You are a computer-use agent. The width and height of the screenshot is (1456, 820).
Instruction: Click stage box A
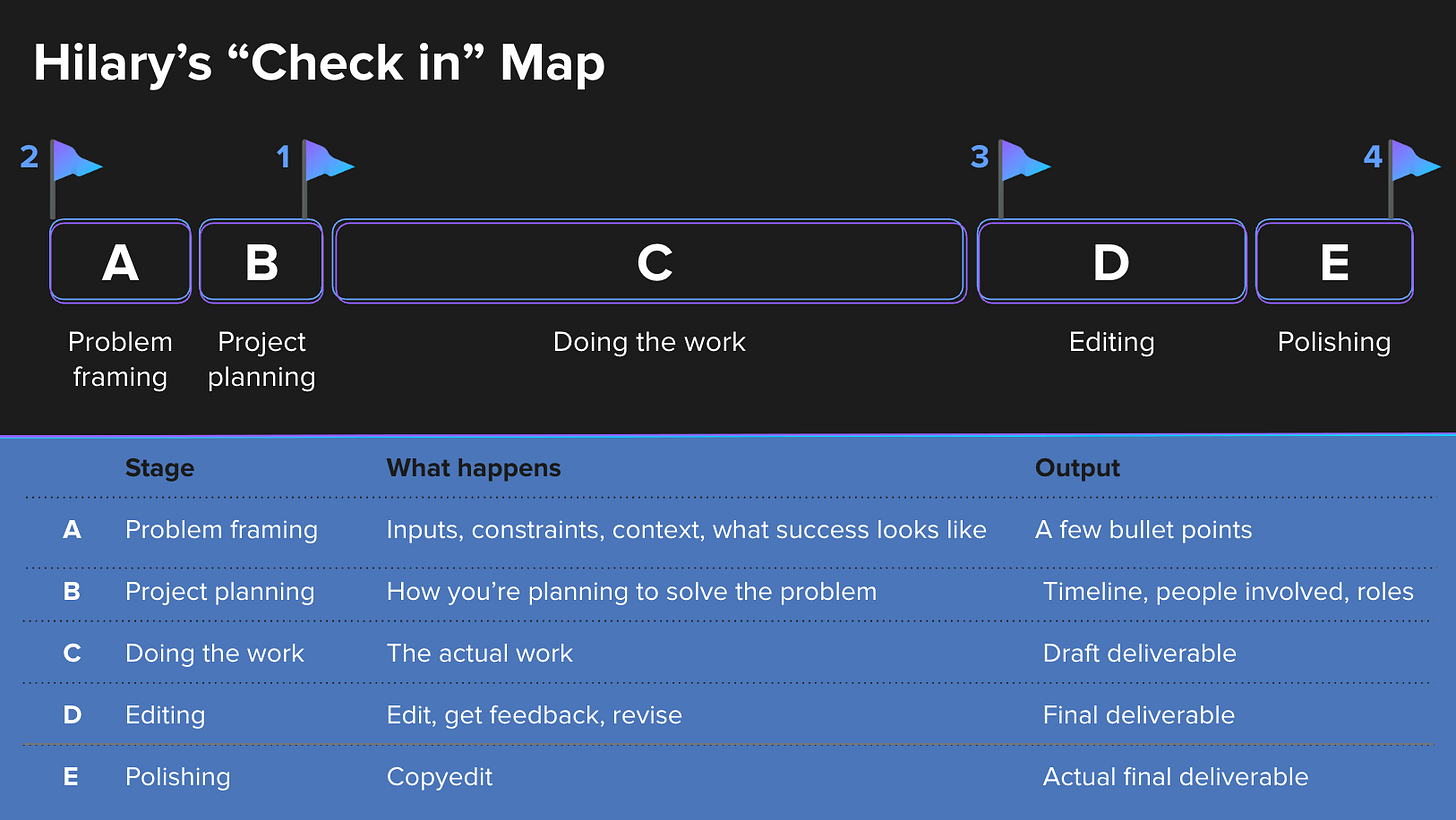[x=120, y=262]
